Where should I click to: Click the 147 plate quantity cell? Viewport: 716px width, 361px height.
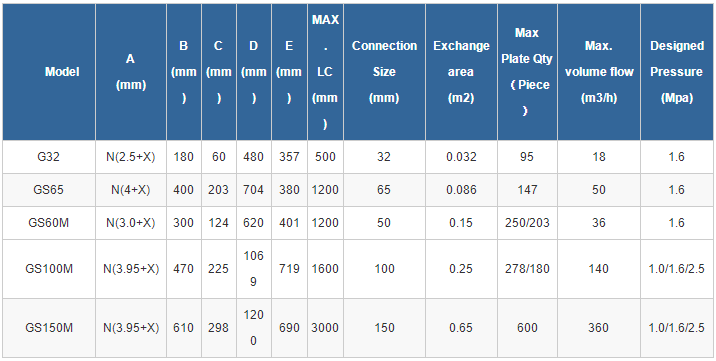(527, 189)
